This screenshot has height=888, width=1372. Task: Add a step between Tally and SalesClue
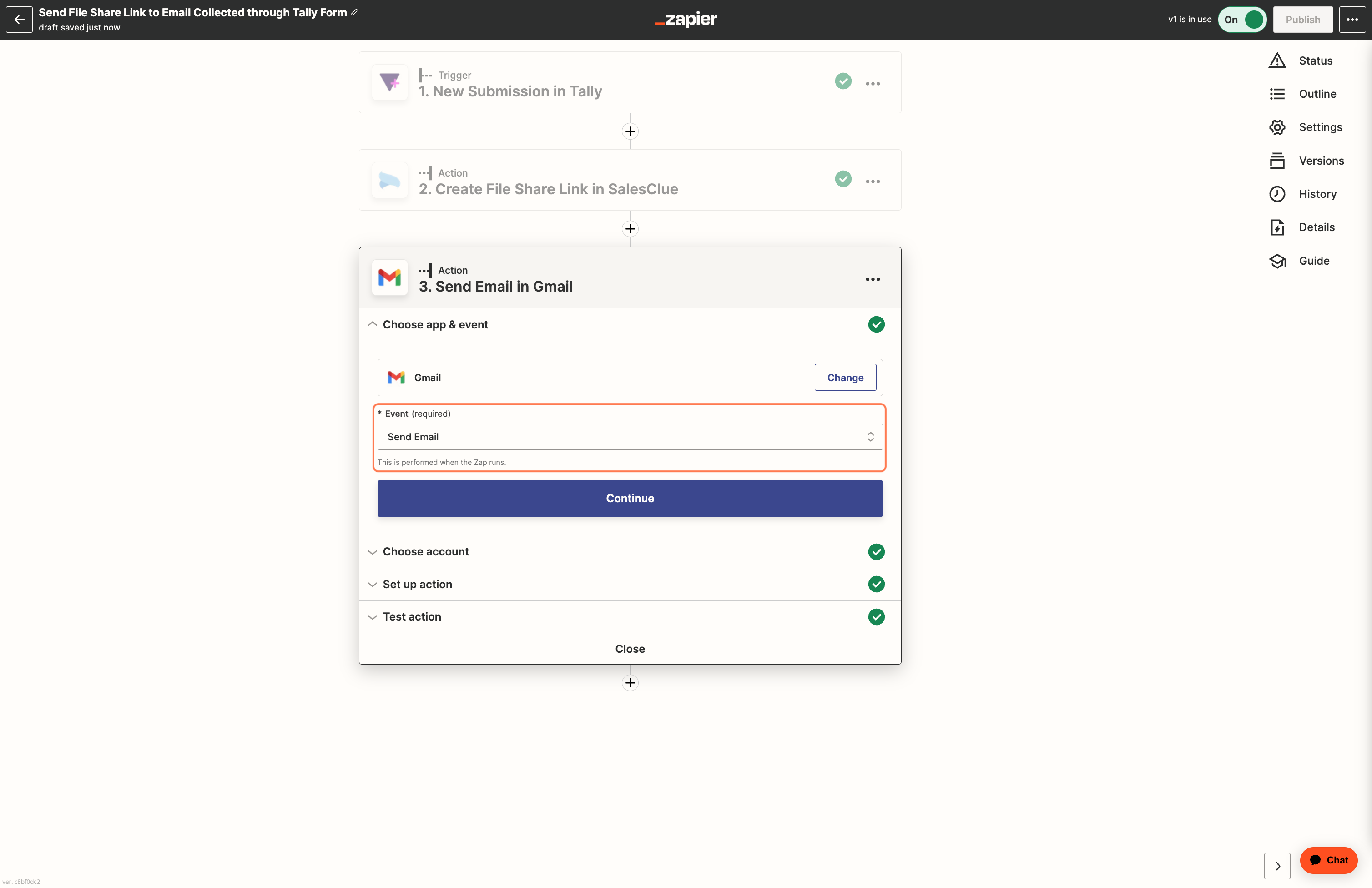pyautogui.click(x=630, y=131)
